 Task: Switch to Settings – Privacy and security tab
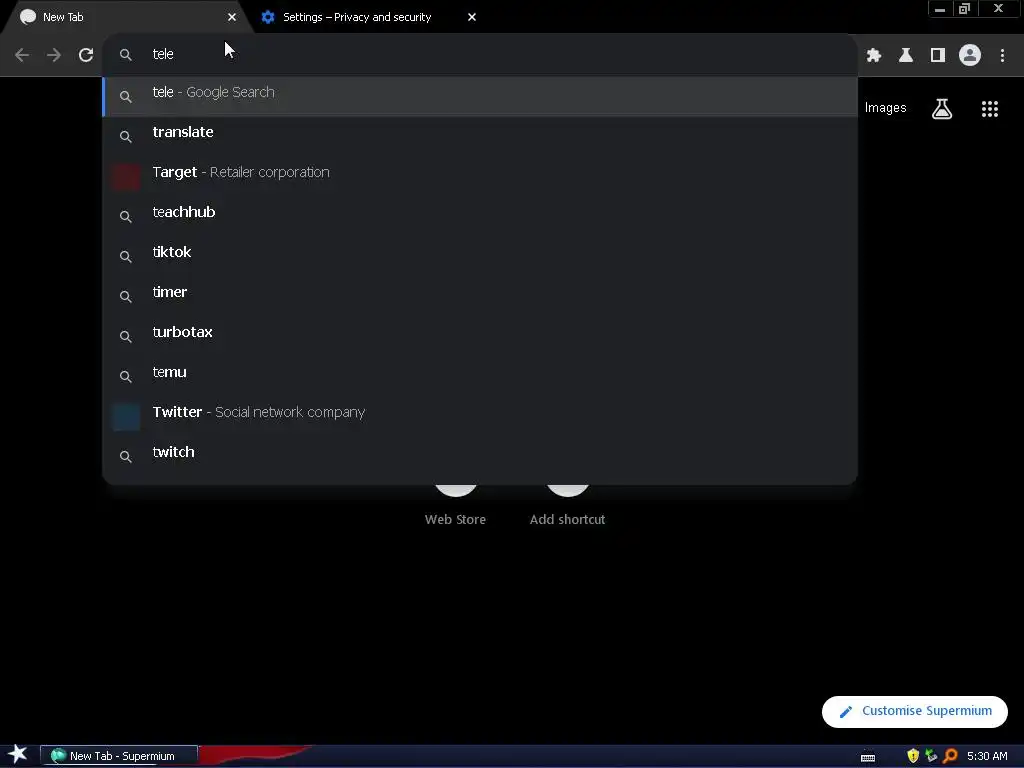click(369, 17)
